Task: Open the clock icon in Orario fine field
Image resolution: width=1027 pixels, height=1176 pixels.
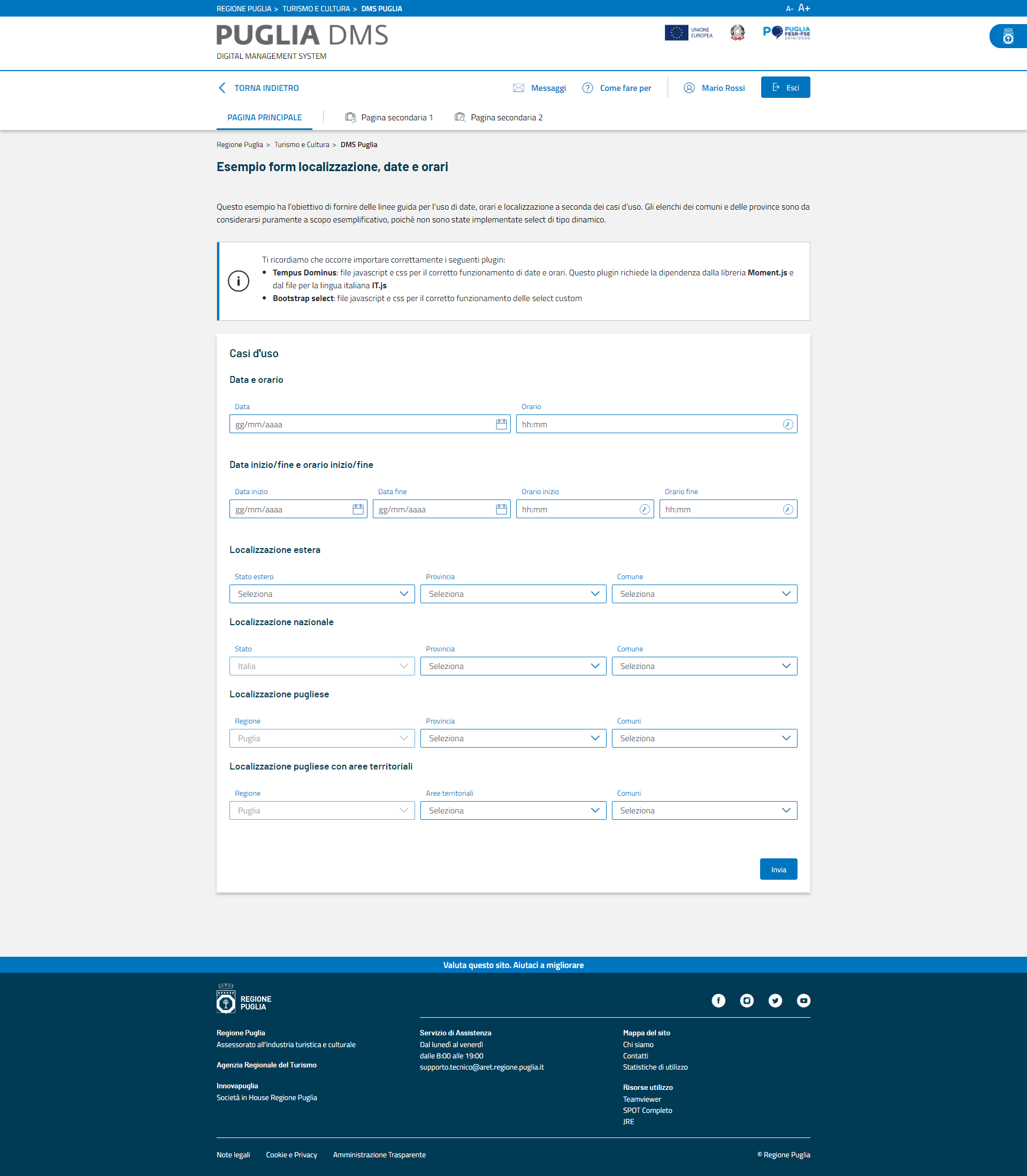Action: coord(787,509)
